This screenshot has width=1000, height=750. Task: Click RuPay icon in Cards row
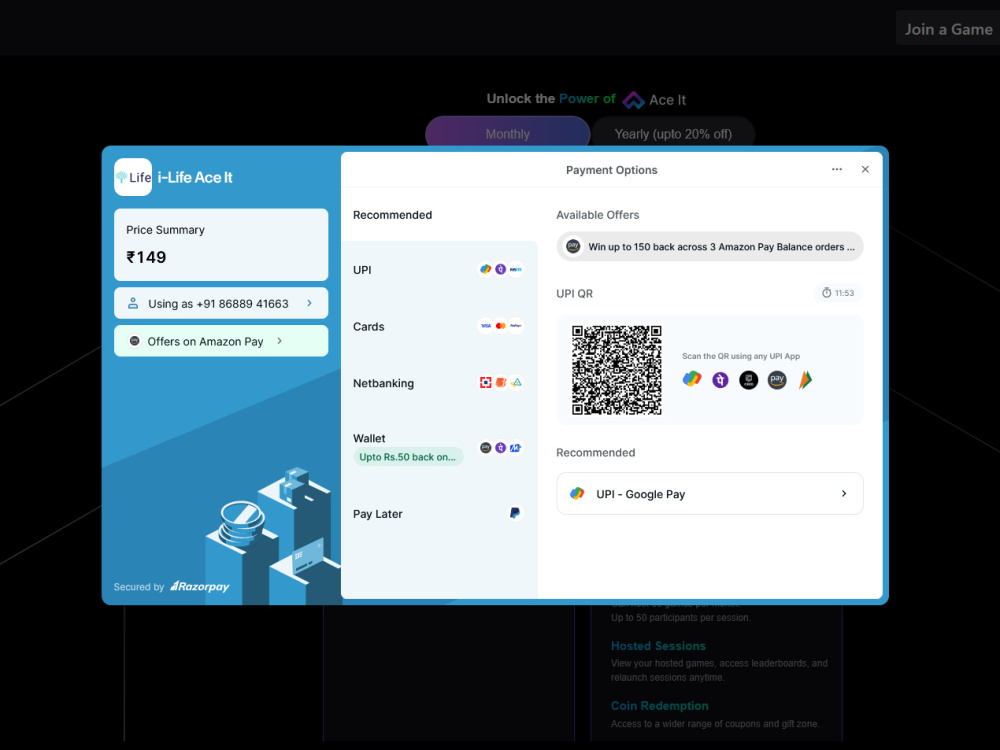coord(515,326)
